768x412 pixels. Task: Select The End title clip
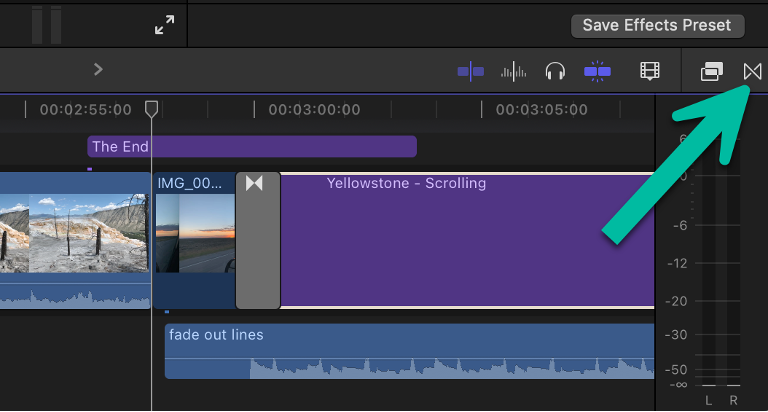pos(252,146)
